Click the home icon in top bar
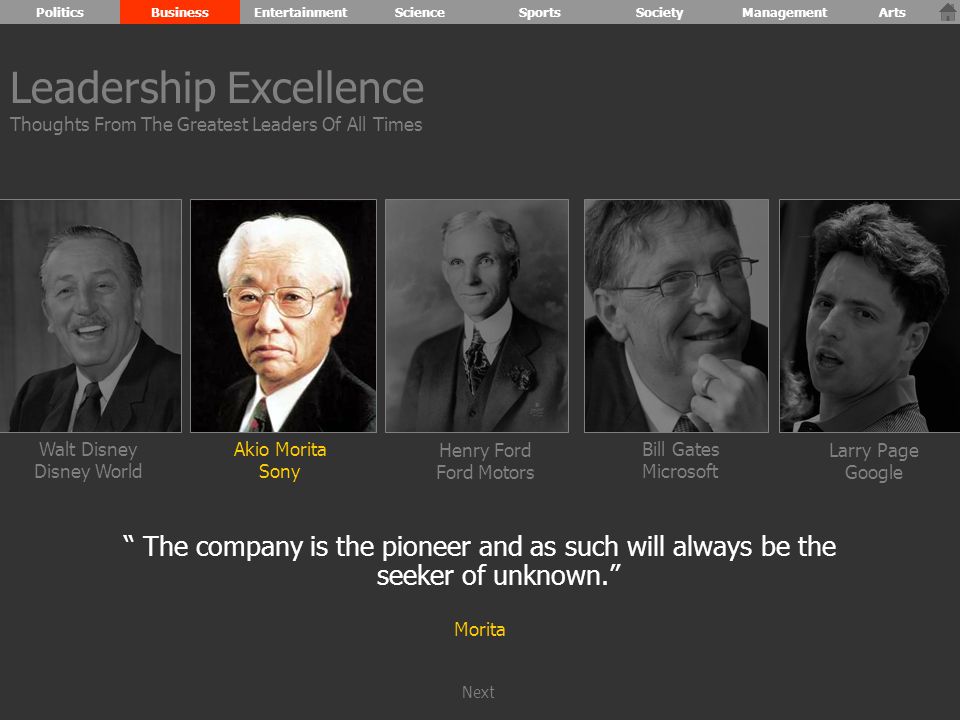 (x=947, y=12)
